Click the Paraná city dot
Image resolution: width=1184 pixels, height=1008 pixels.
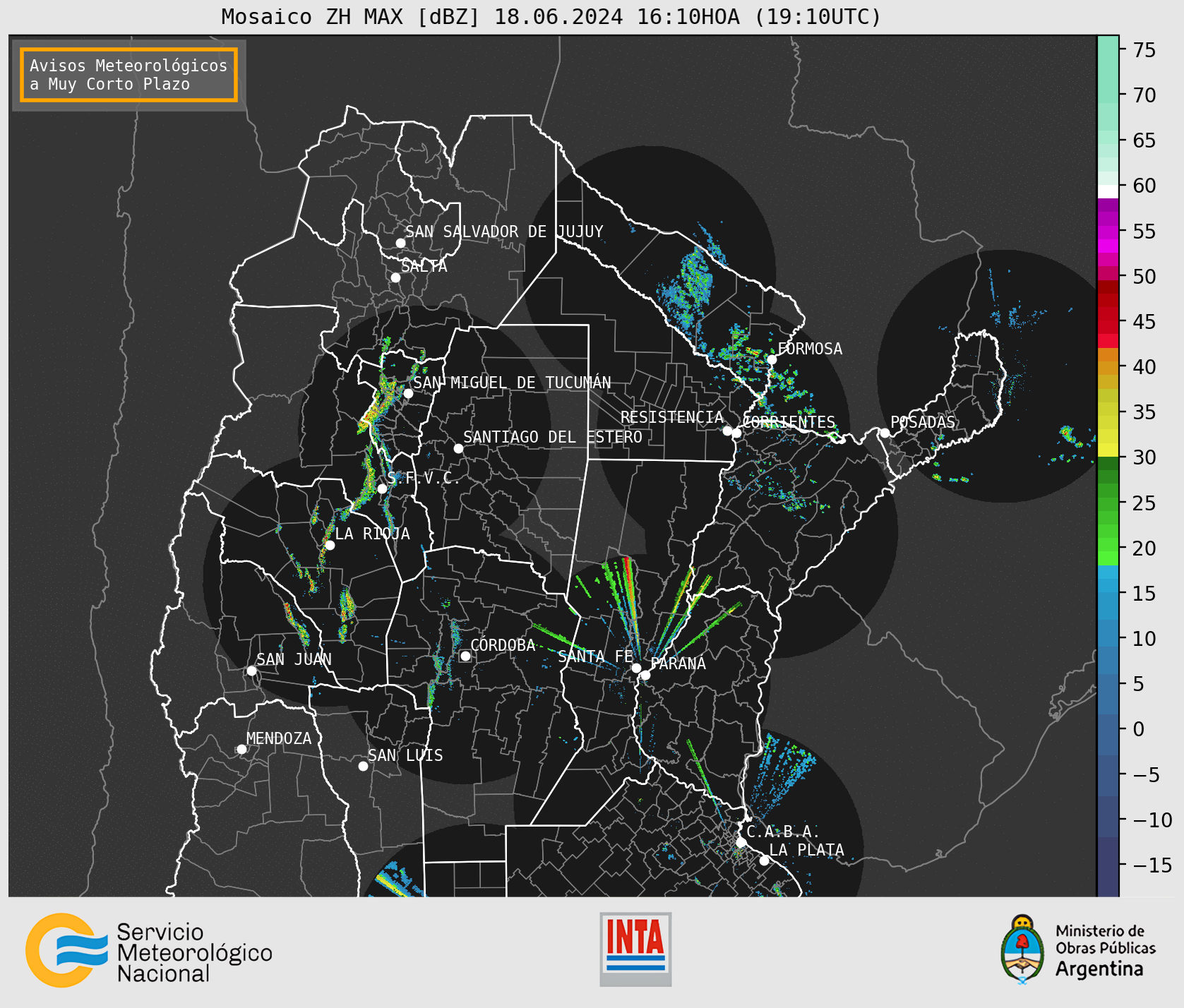pyautogui.click(x=645, y=676)
